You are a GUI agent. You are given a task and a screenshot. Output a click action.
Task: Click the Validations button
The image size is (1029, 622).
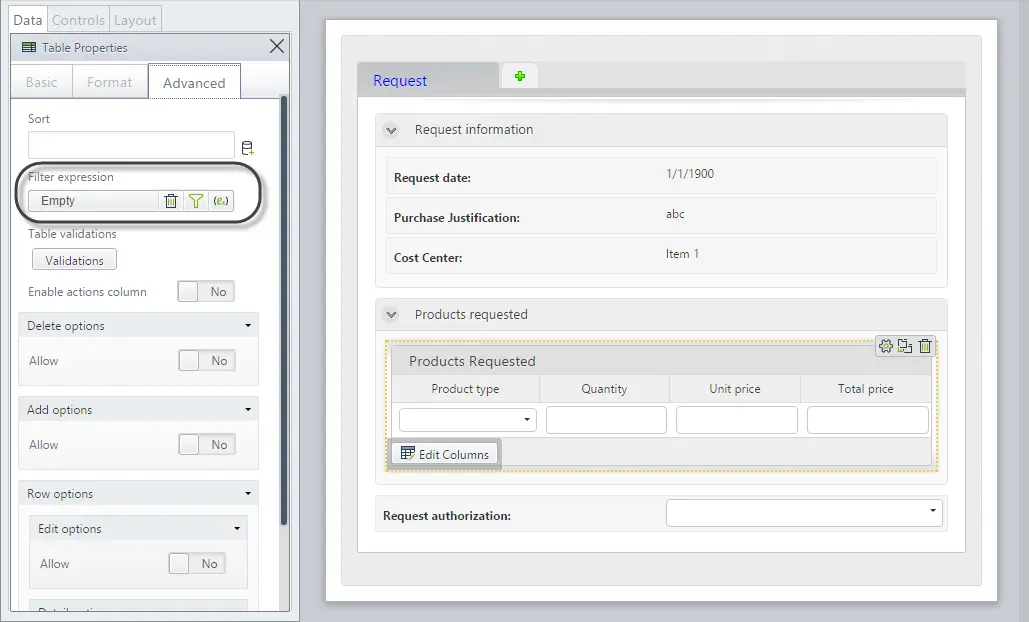pyautogui.click(x=74, y=260)
